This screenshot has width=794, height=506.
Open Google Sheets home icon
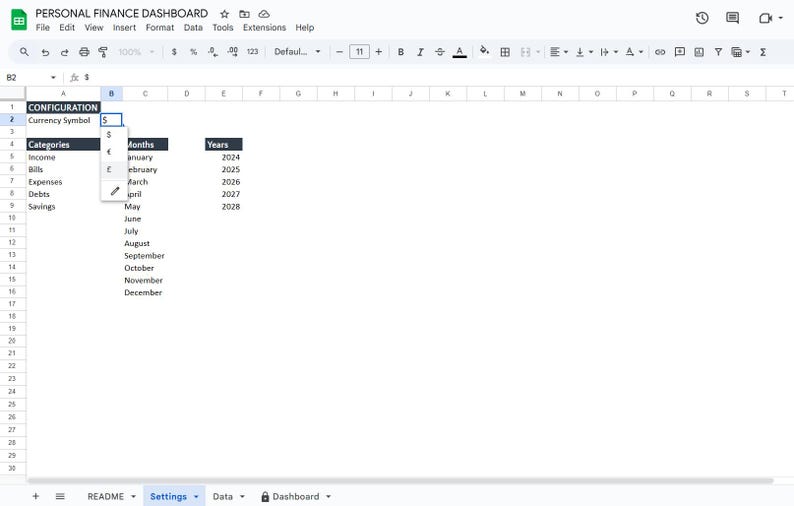coord(19,20)
